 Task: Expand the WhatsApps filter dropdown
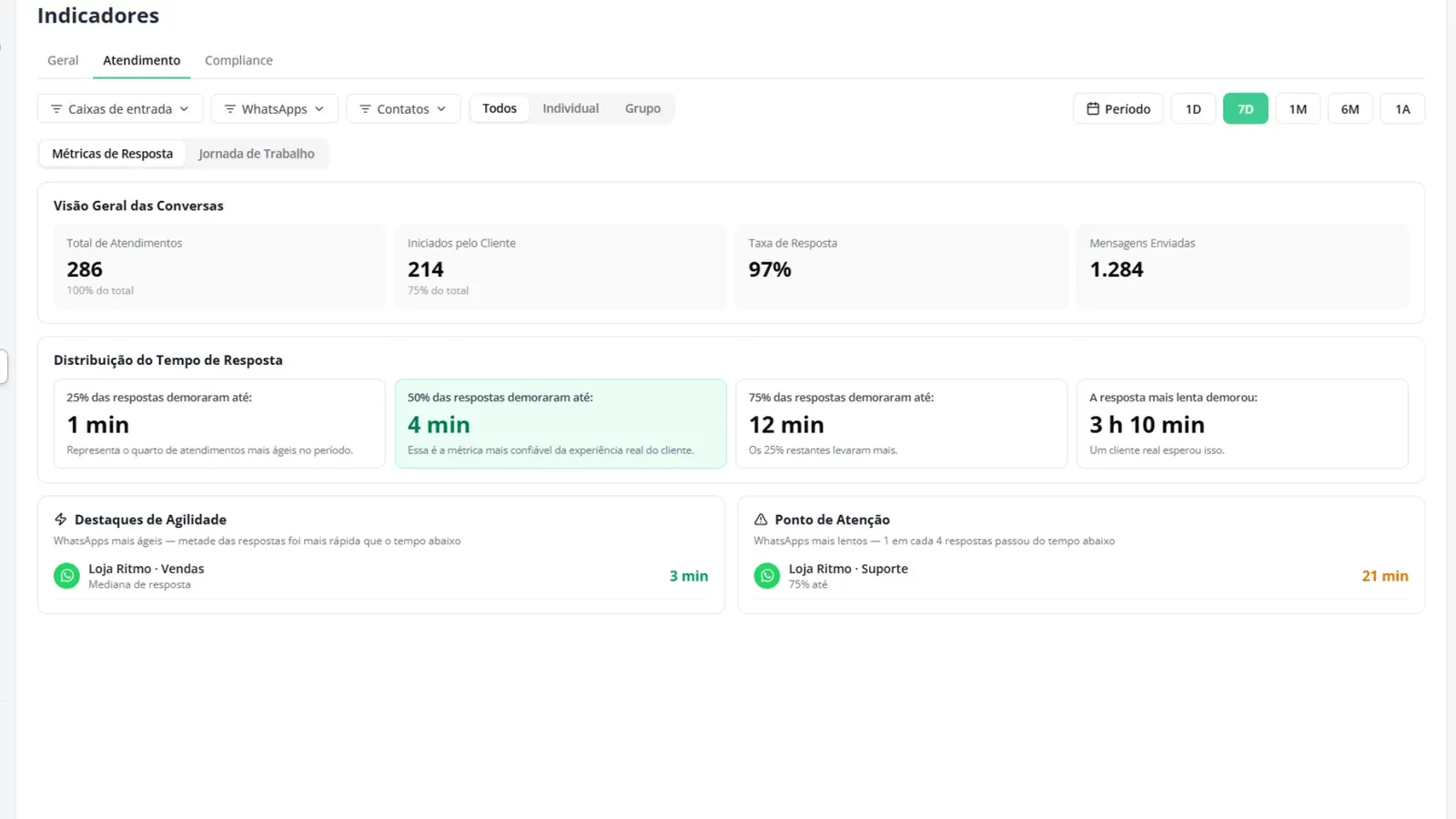[275, 108]
